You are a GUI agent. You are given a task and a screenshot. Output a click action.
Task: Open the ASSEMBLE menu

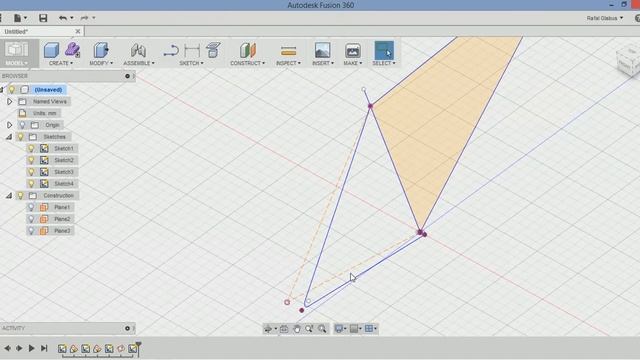139,63
